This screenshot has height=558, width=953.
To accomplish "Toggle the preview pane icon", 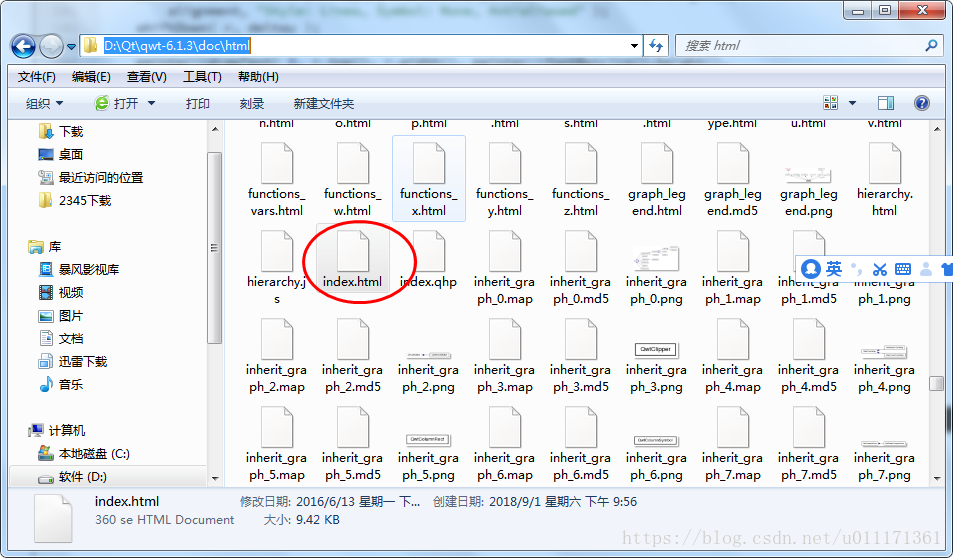I will tap(886, 103).
